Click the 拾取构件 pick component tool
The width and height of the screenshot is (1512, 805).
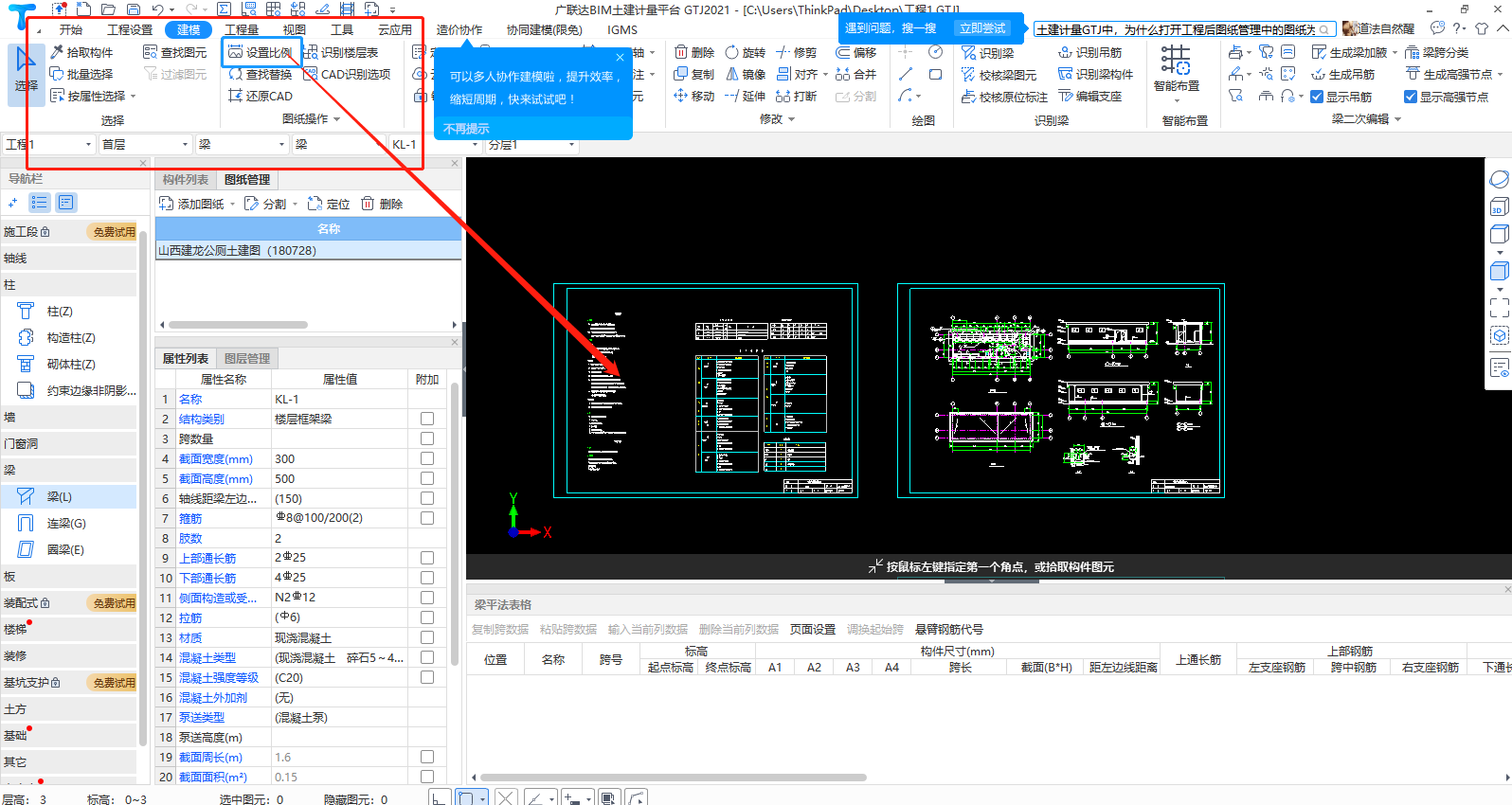(81, 52)
